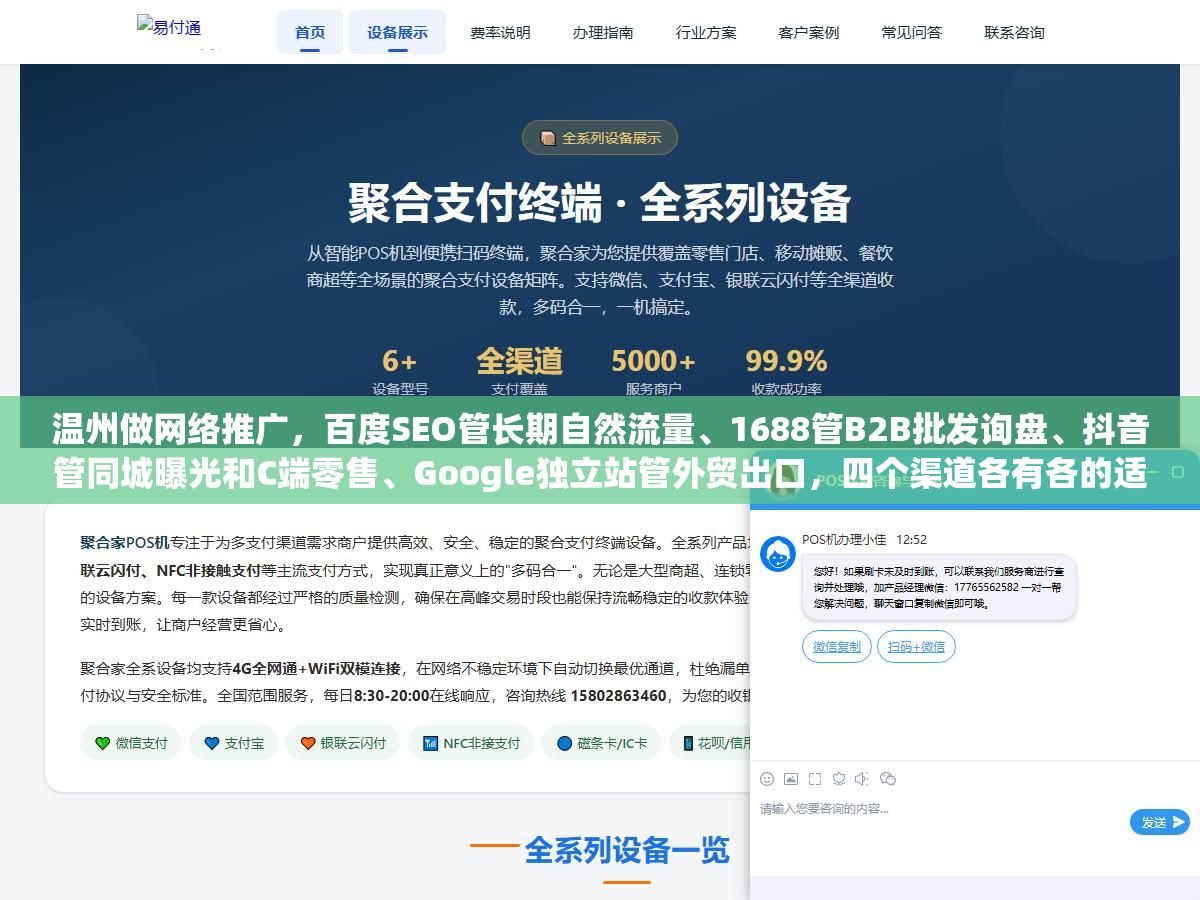Click the 磁条卡/IC卡 tag

(x=601, y=743)
